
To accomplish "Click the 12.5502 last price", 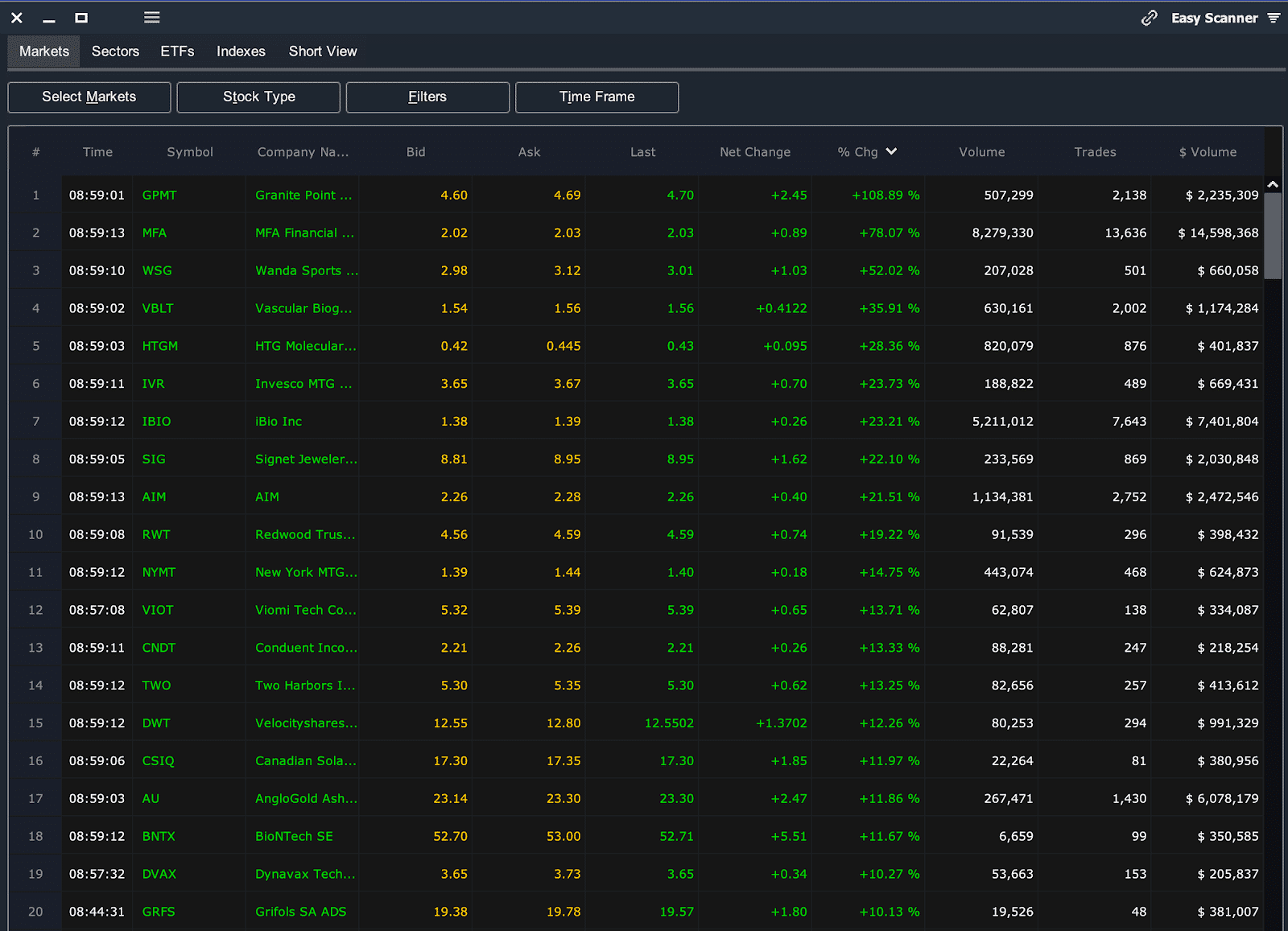I will (x=669, y=723).
